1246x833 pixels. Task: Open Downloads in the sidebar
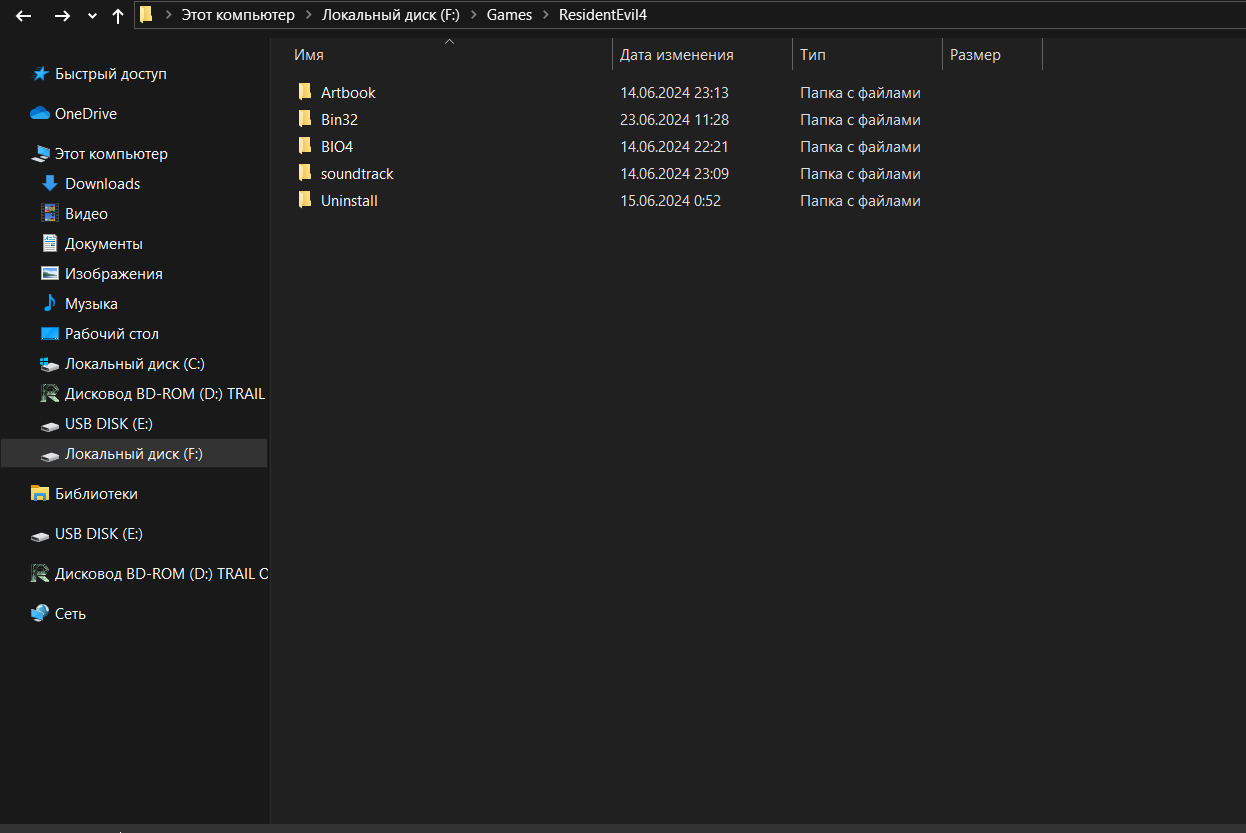102,183
